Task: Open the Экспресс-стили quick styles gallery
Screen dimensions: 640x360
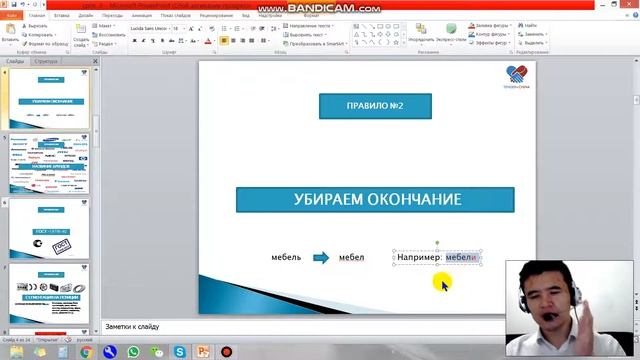Action: tap(451, 33)
